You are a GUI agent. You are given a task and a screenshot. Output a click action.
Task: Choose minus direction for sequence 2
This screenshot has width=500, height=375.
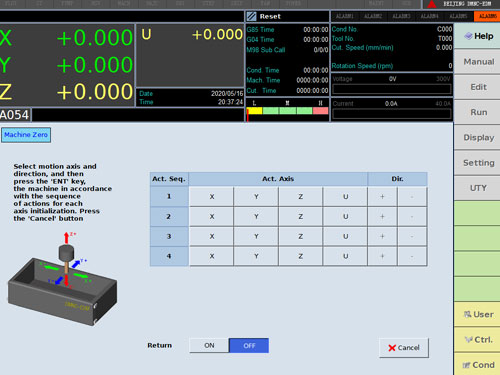coord(412,217)
